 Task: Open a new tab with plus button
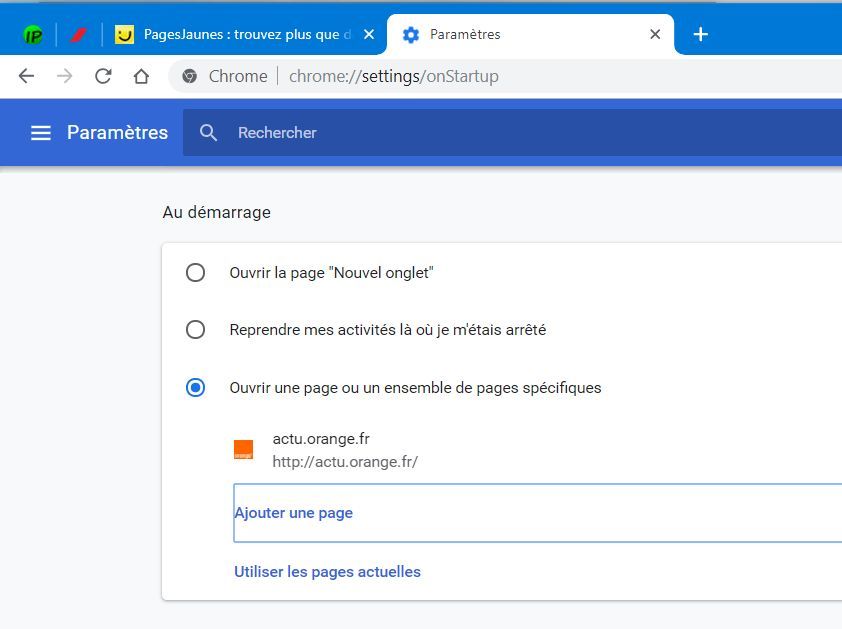(x=701, y=34)
